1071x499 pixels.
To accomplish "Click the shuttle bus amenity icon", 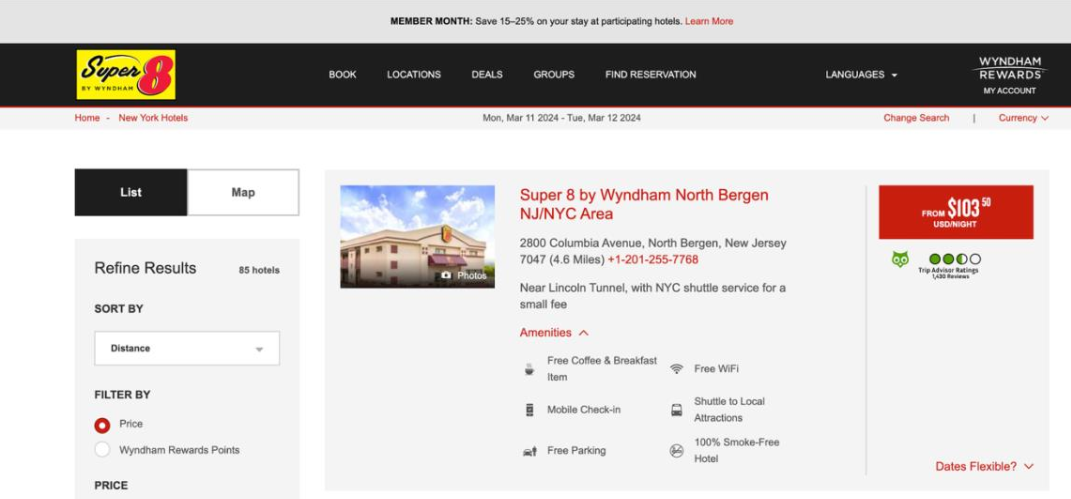I will click(676, 410).
